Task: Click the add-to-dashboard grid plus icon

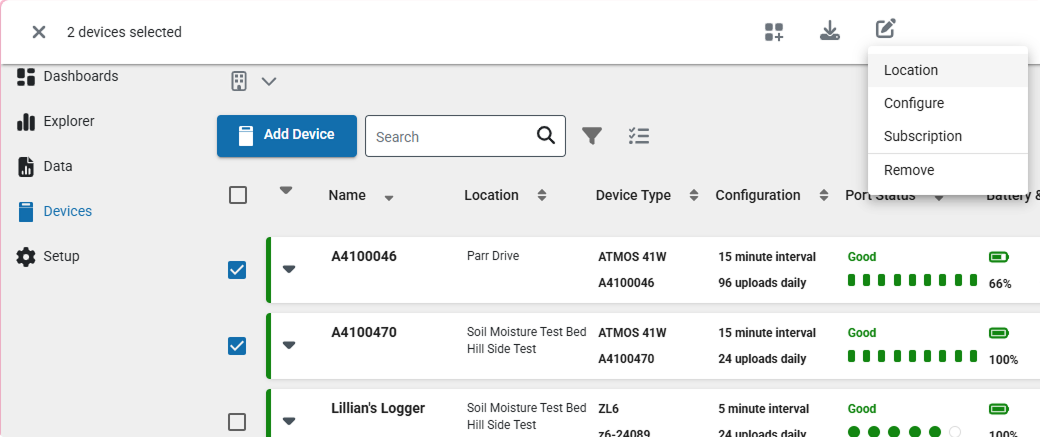Action: click(x=774, y=32)
